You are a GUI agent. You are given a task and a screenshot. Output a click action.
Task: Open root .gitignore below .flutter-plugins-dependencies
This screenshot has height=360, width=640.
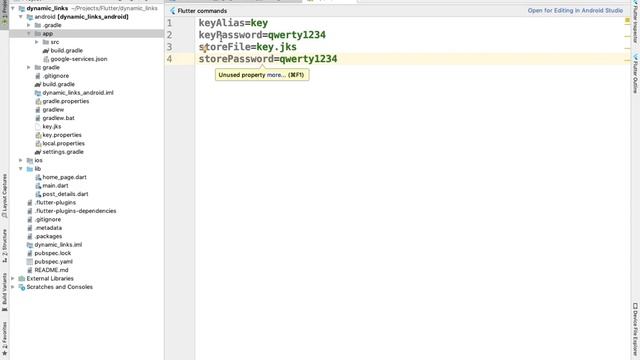click(48, 220)
